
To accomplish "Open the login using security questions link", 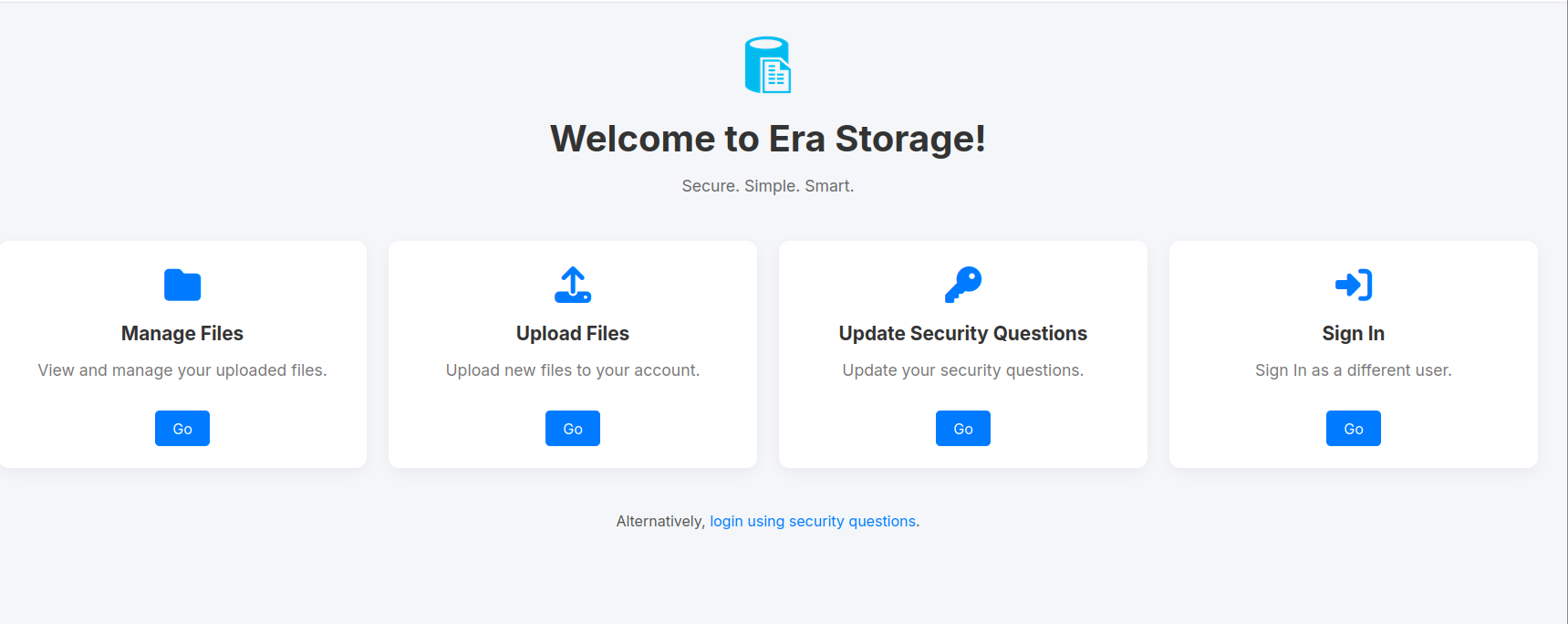I will [814, 521].
